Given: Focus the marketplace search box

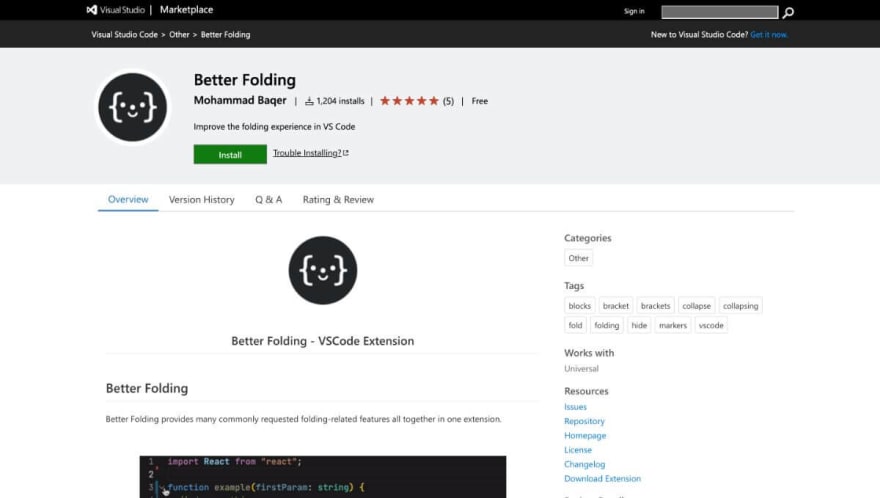Looking at the screenshot, I should (719, 12).
